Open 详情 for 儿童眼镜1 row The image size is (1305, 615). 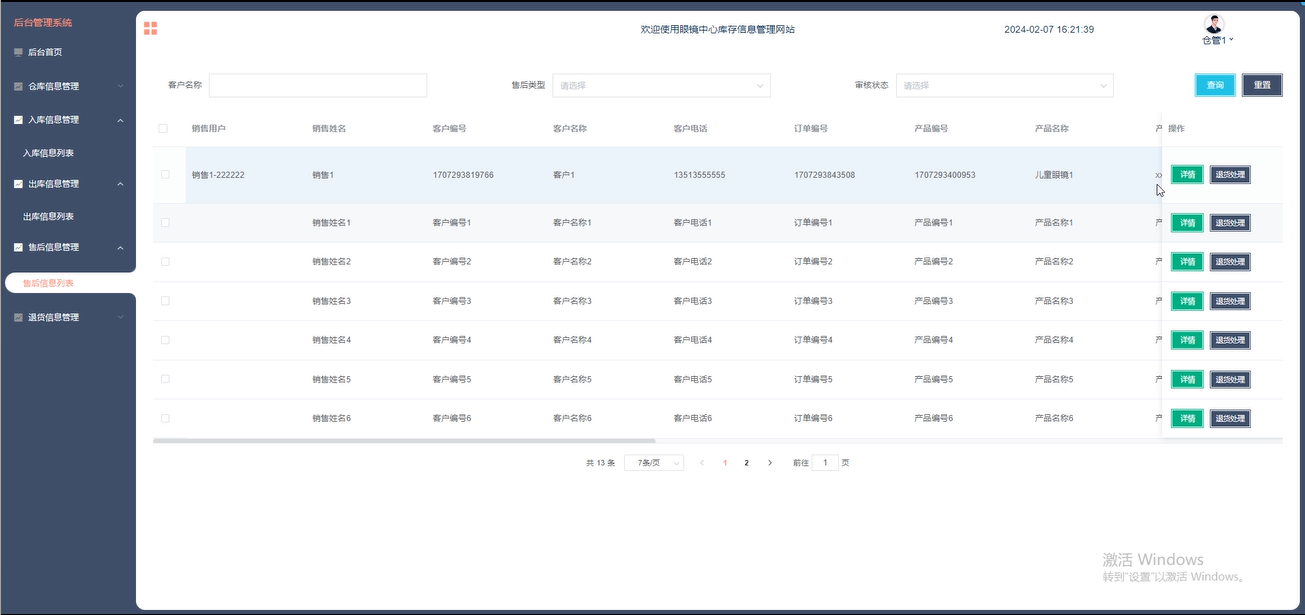click(x=1188, y=175)
